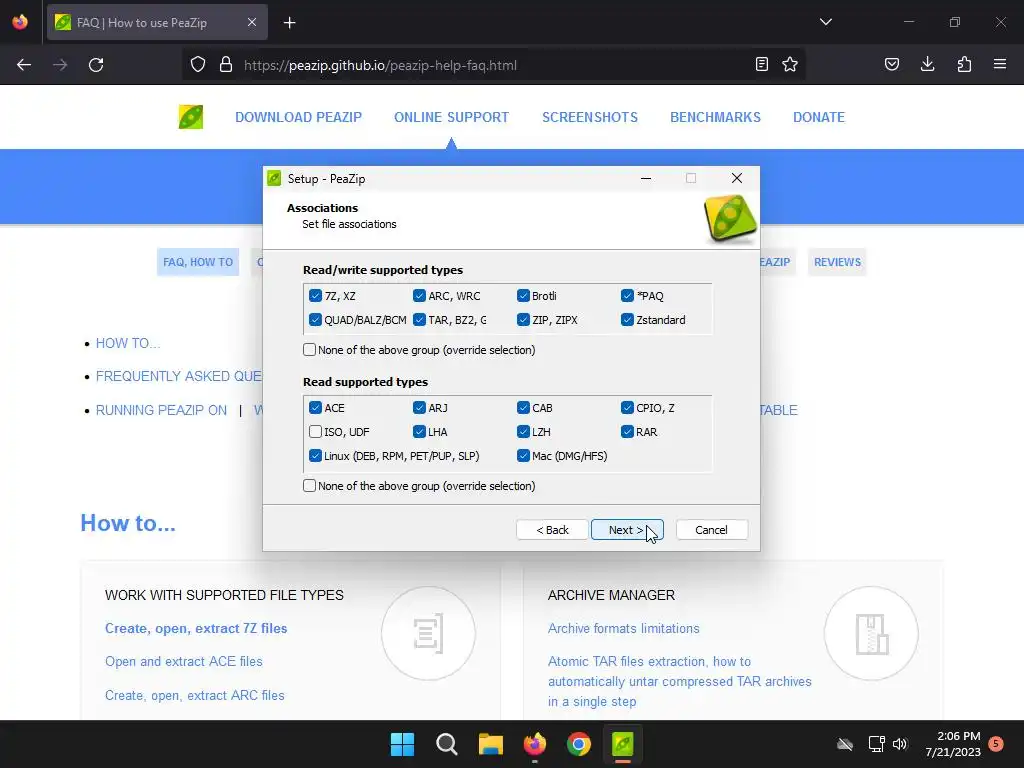Open ONLINE SUPPORT menu item

(451, 117)
